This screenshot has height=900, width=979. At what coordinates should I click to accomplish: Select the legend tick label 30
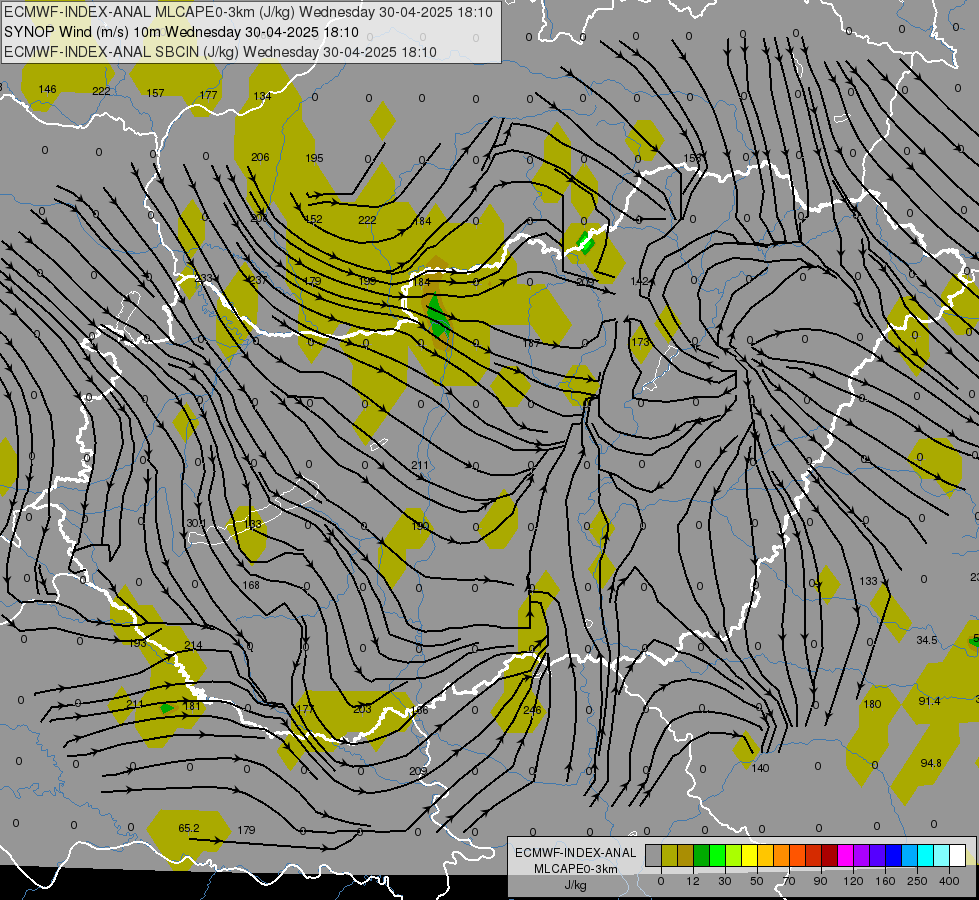click(x=725, y=881)
